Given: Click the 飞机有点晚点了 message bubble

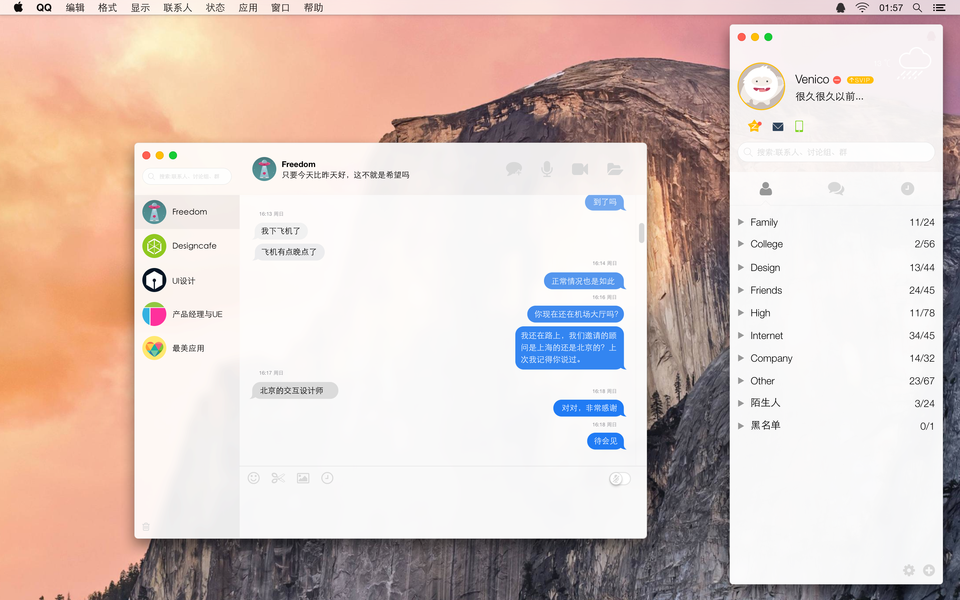Looking at the screenshot, I should [x=289, y=252].
